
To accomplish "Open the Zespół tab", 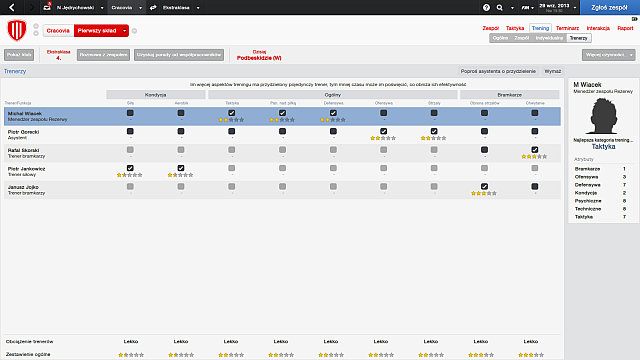I will pos(491,28).
